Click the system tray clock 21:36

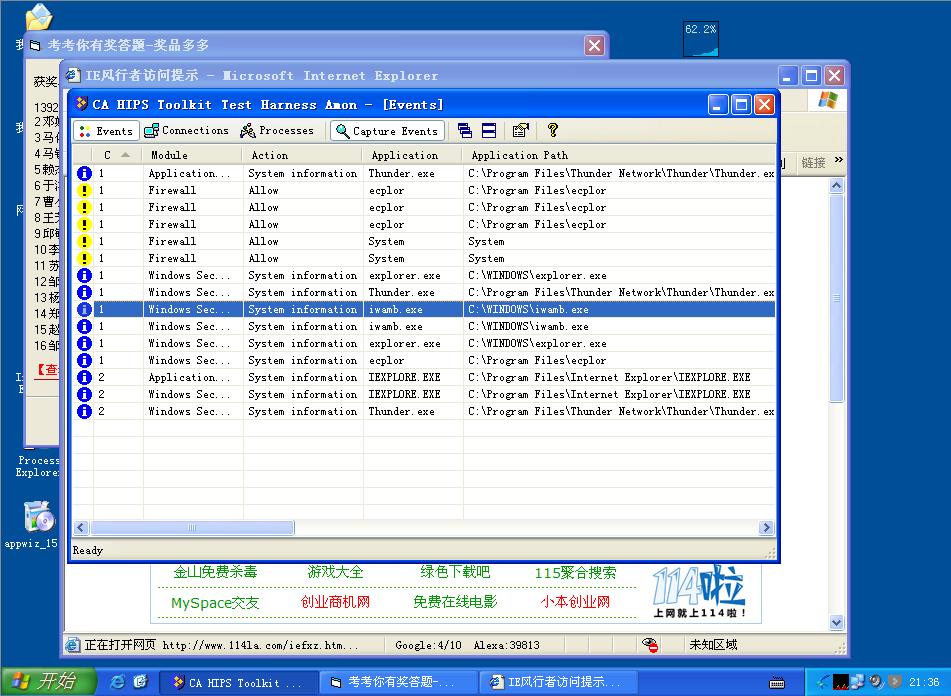point(924,682)
